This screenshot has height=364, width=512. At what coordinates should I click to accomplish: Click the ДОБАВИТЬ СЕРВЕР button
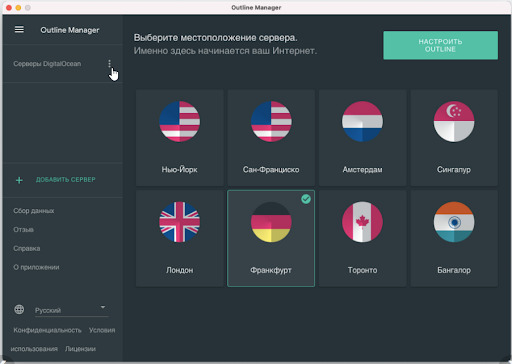tap(66, 180)
